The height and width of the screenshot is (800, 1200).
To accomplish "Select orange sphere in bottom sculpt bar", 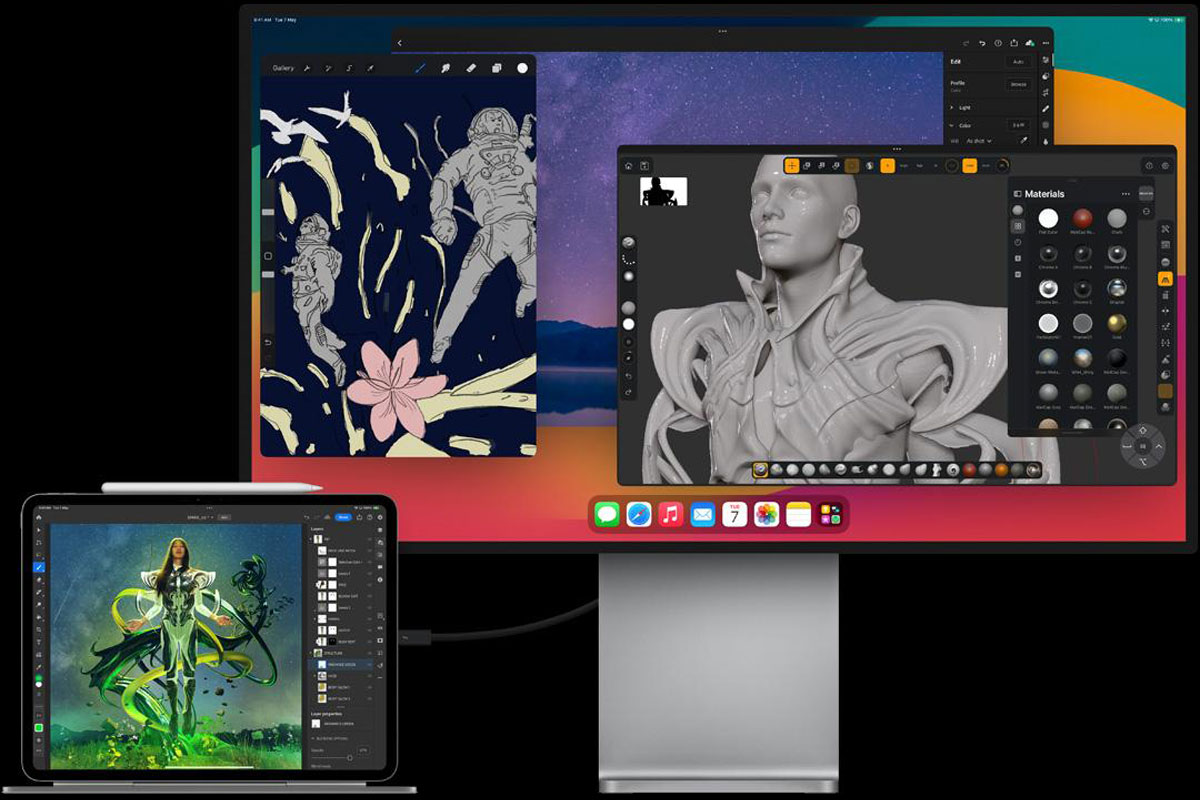I will pos(1002,470).
